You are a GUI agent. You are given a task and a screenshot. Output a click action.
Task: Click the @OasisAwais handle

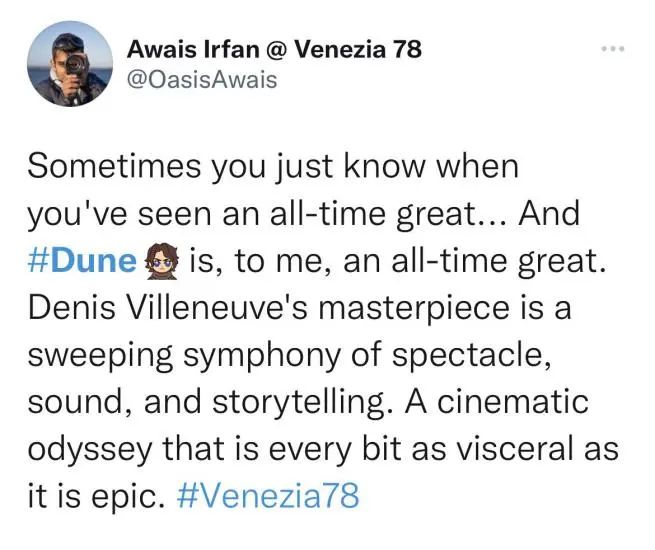click(x=201, y=79)
